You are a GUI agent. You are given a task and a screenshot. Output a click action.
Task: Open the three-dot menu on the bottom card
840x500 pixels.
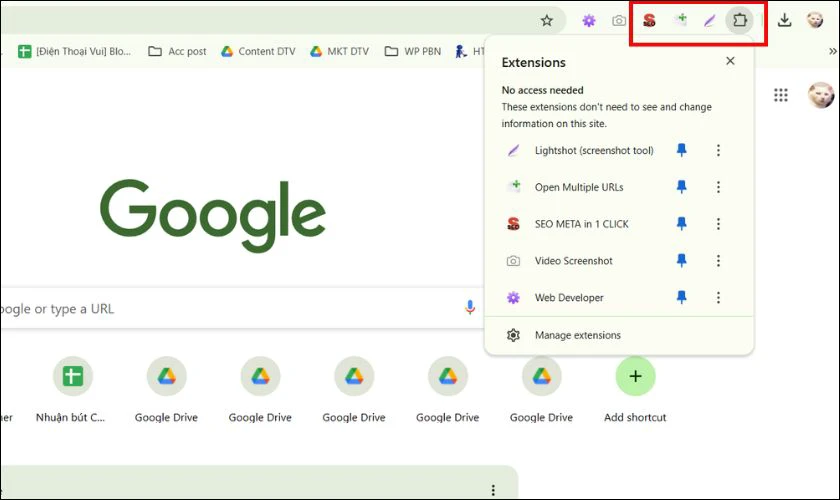pos(493,490)
